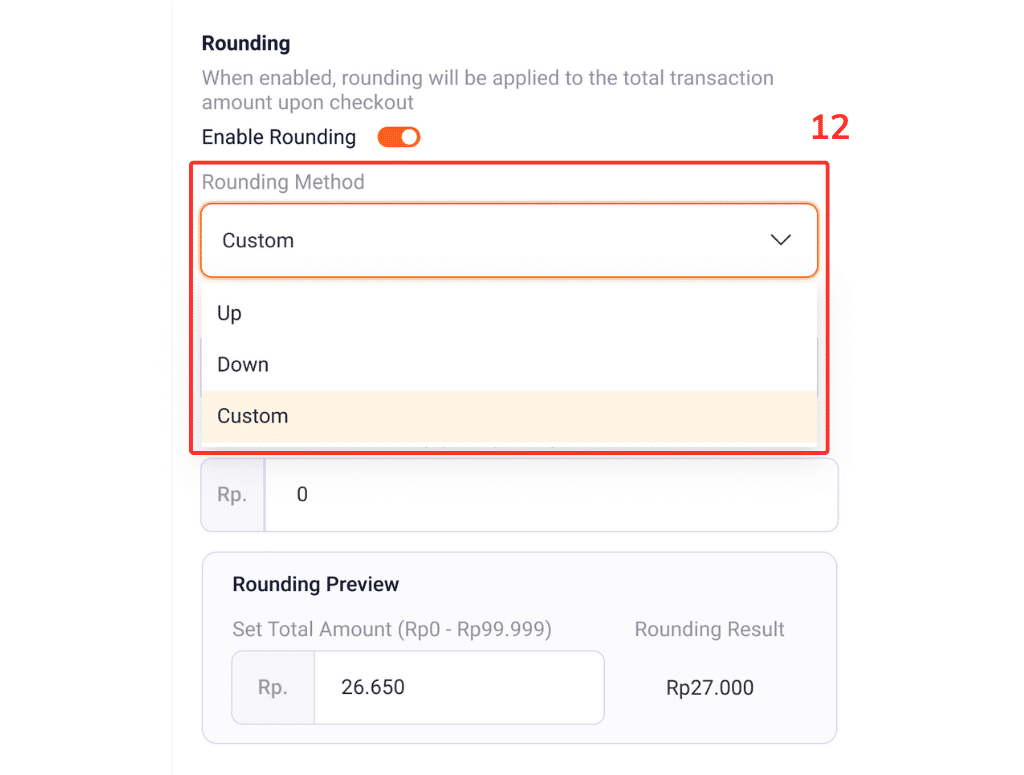Click the chevron arrow in the Rounding Method box
Screen dimensions: 1024x775
[x=780, y=240]
